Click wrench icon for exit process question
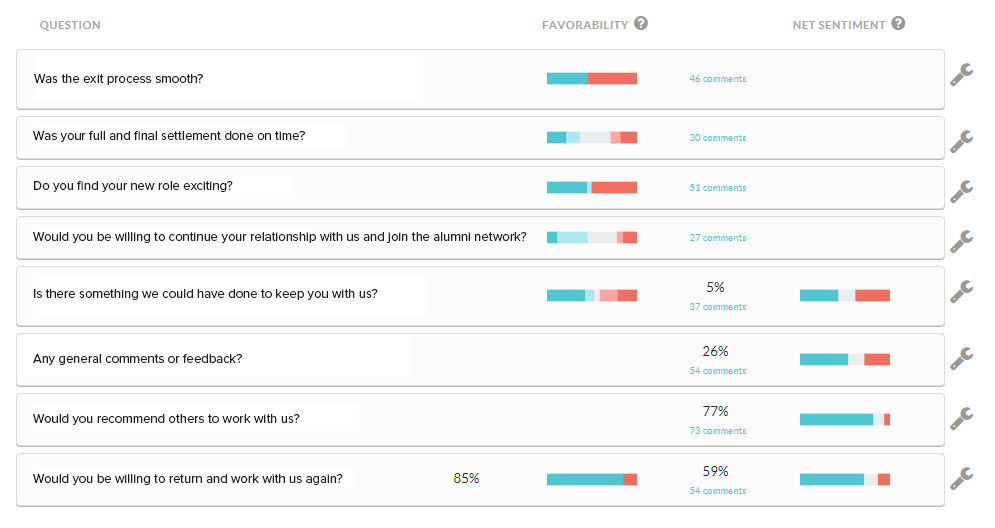 point(961,75)
